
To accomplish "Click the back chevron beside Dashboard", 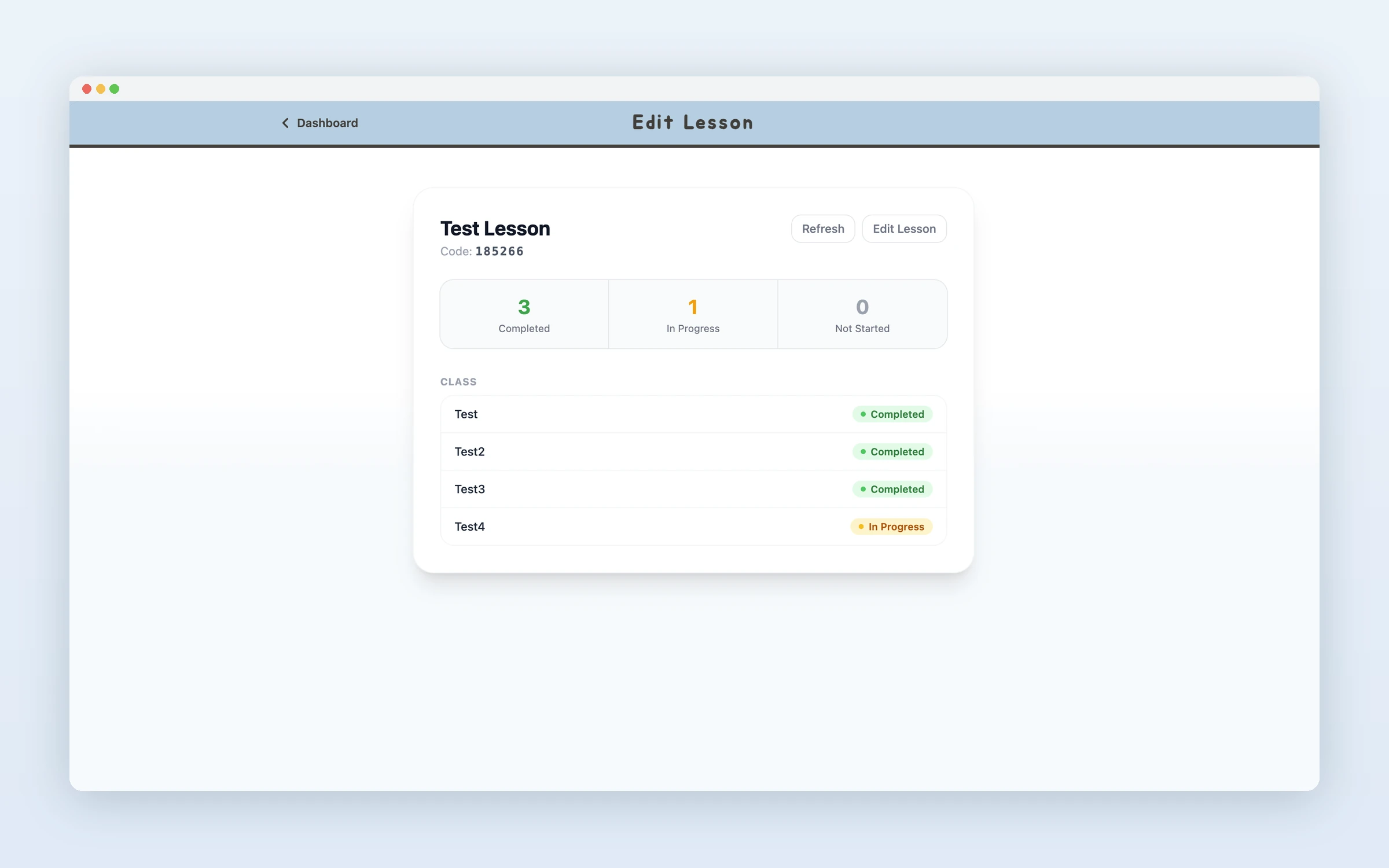I will 285,123.
